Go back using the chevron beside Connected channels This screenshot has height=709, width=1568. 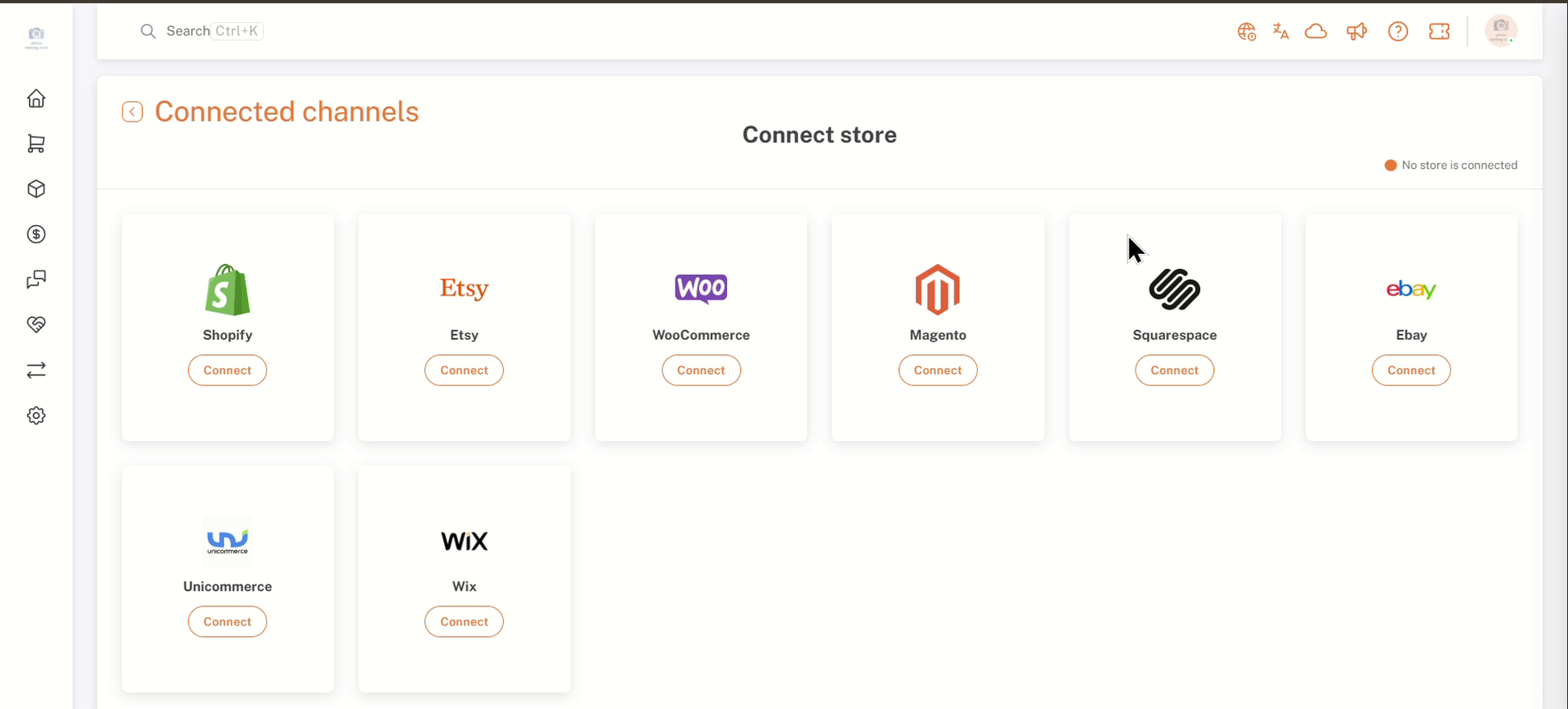132,112
